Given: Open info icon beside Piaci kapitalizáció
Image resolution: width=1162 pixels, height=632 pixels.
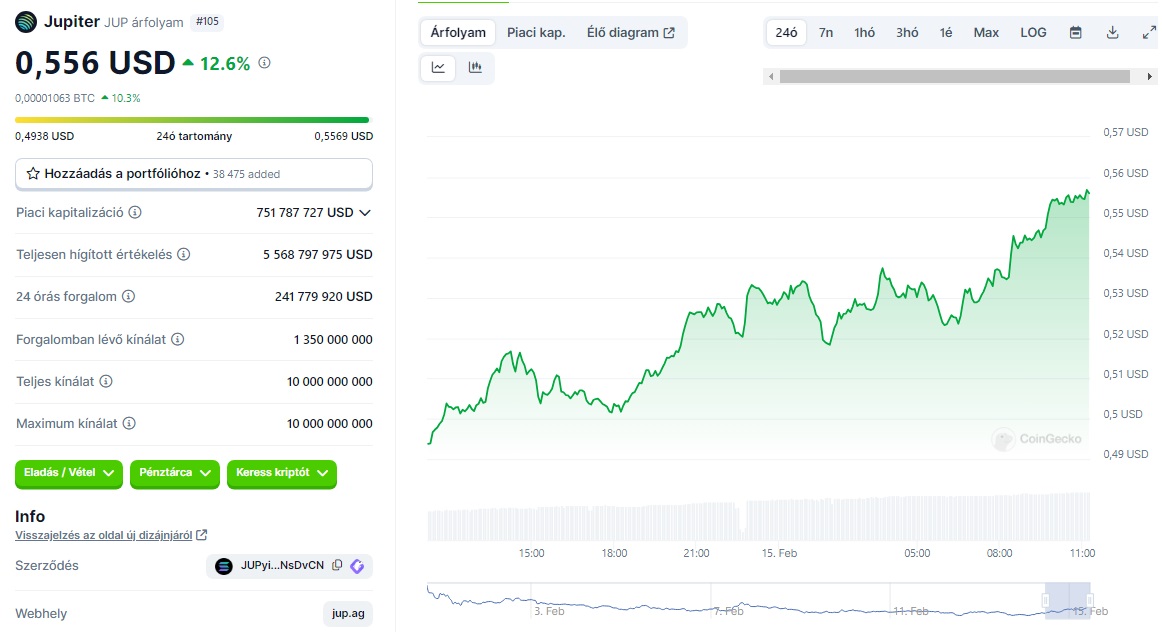Looking at the screenshot, I should click(135, 213).
